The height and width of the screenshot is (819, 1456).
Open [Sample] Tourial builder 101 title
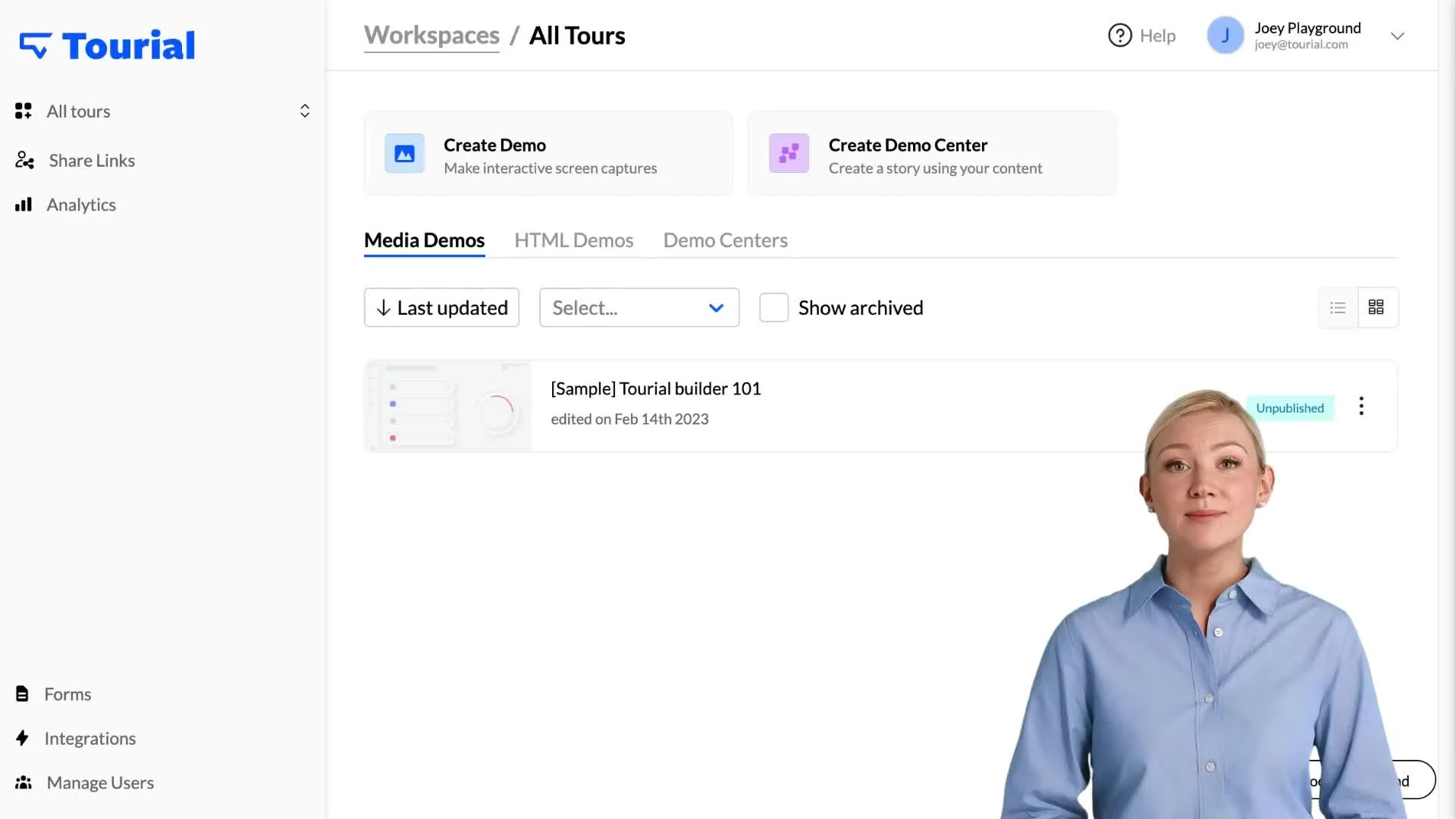tap(655, 388)
